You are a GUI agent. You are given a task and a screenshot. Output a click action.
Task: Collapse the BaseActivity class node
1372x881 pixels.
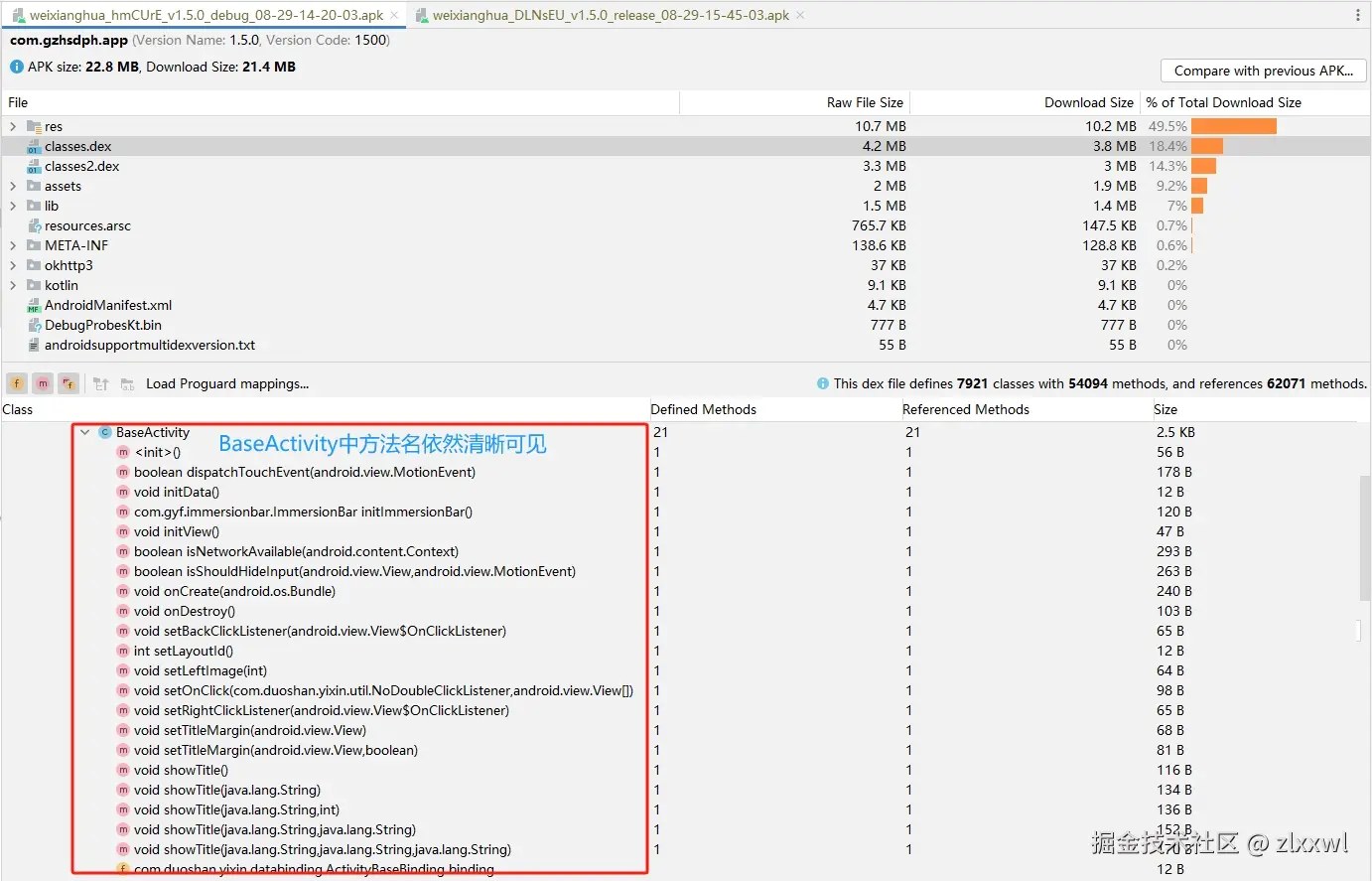pyautogui.click(x=85, y=432)
